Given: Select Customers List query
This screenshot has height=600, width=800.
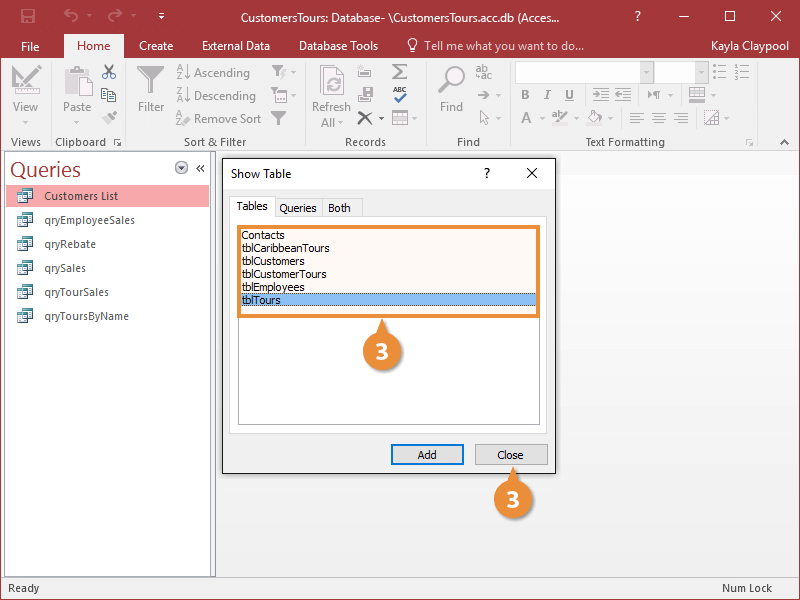Looking at the screenshot, I should [108, 196].
